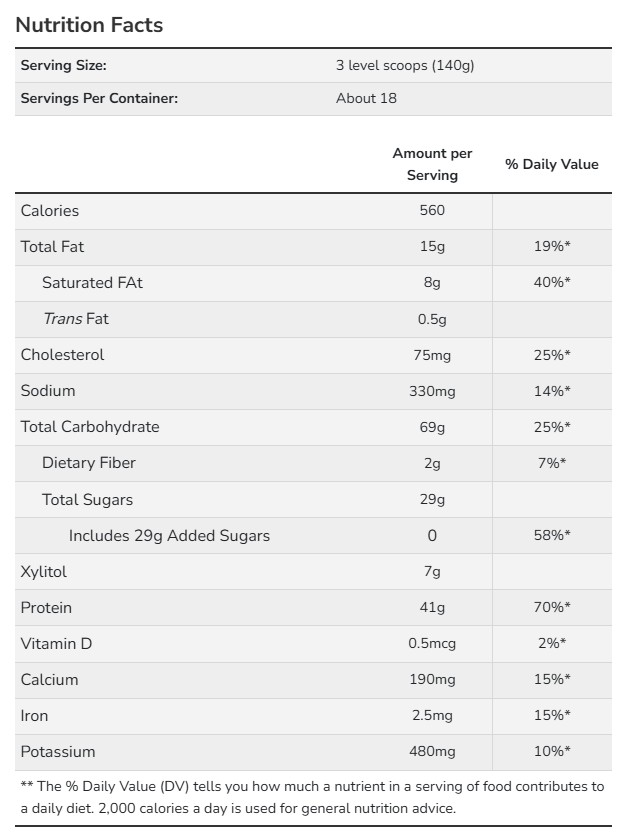This screenshot has width=623, height=833.
Task: Click the Saturated FAt 40% daily value
Action: point(551,283)
